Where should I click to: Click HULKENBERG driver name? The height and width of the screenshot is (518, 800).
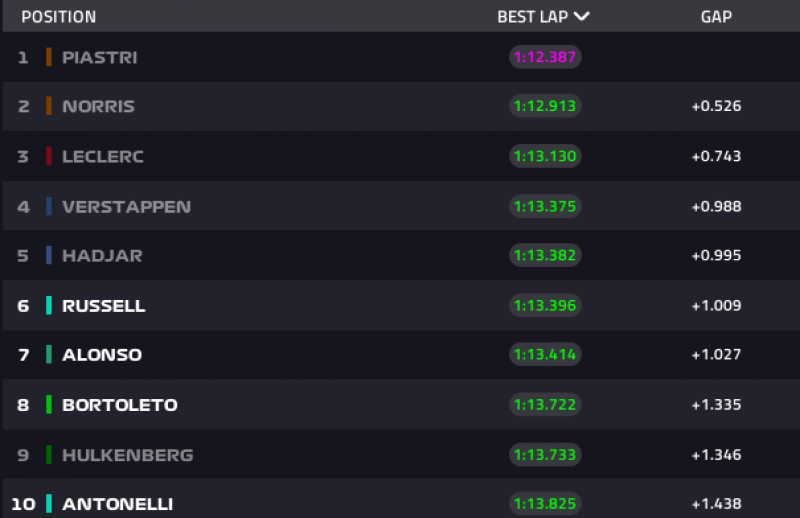tap(127, 455)
